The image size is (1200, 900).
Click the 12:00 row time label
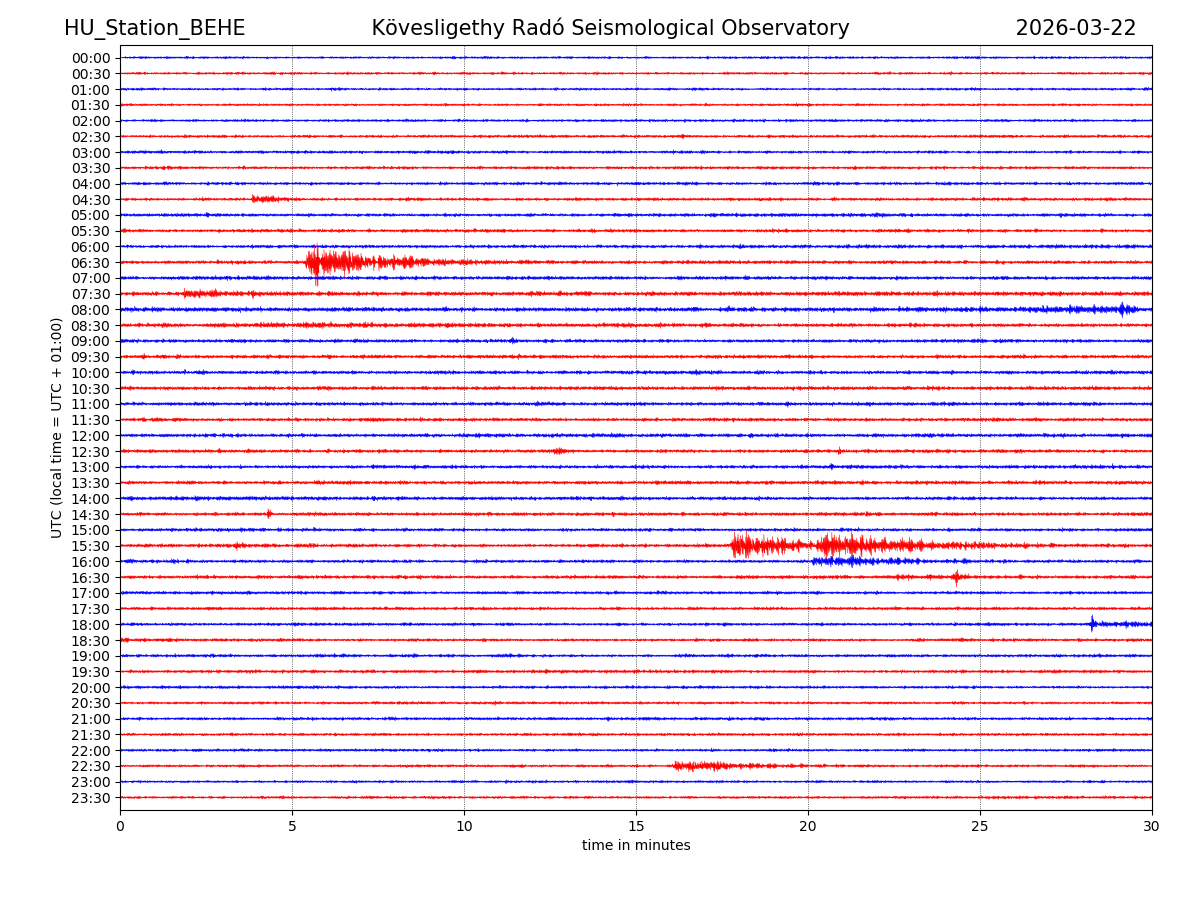pos(91,436)
